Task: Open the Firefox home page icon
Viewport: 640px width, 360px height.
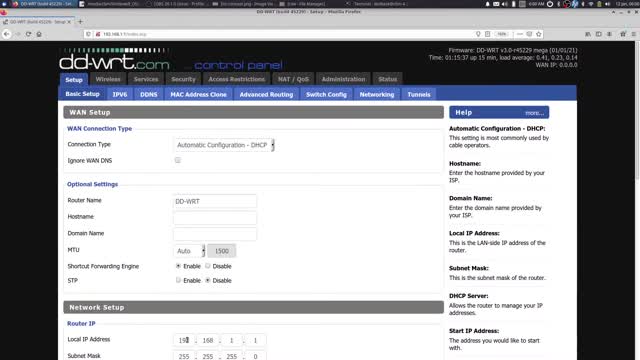Action: click(x=39, y=34)
